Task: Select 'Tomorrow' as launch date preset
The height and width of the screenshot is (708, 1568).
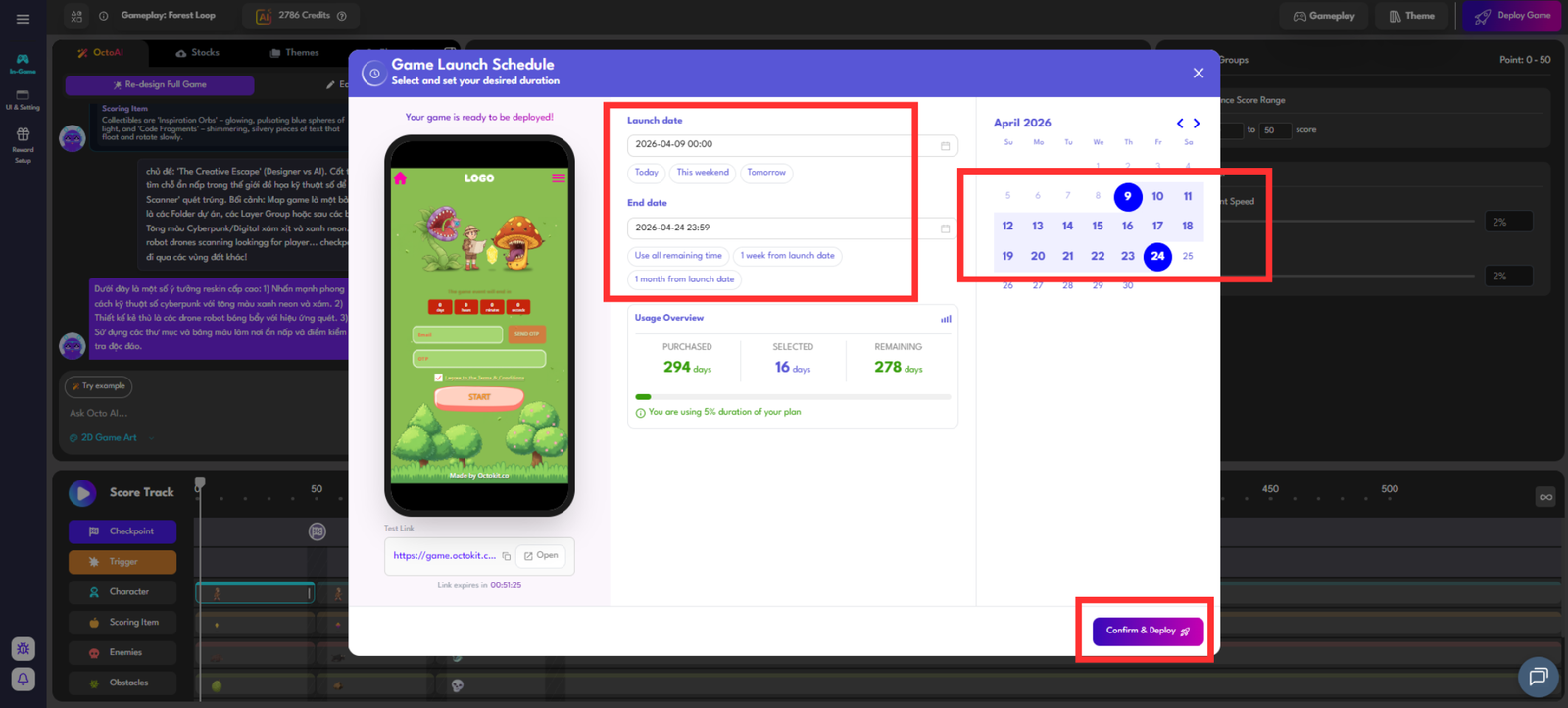Action: click(766, 173)
